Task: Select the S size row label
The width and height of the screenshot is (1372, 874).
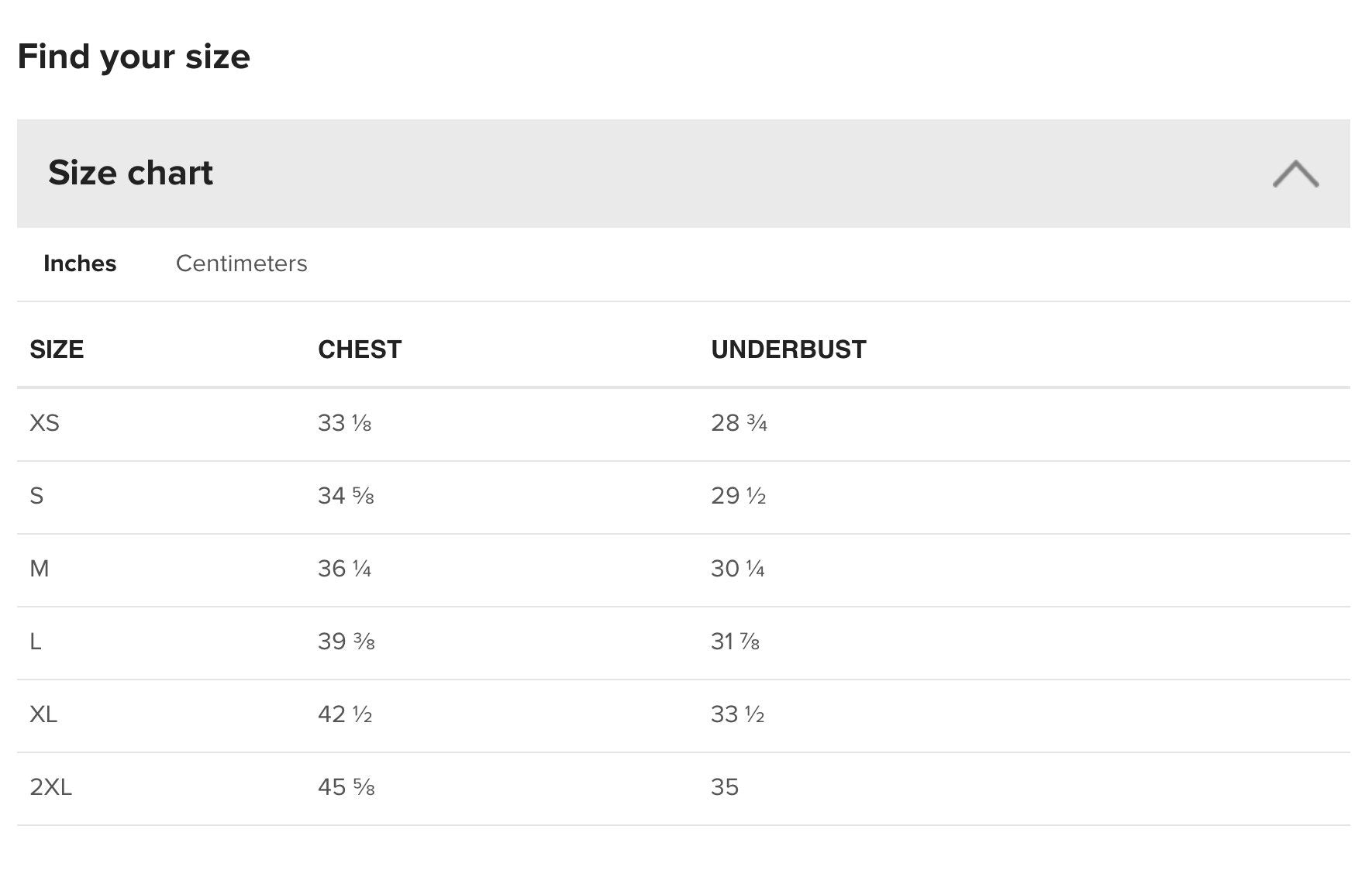Action: tap(36, 496)
